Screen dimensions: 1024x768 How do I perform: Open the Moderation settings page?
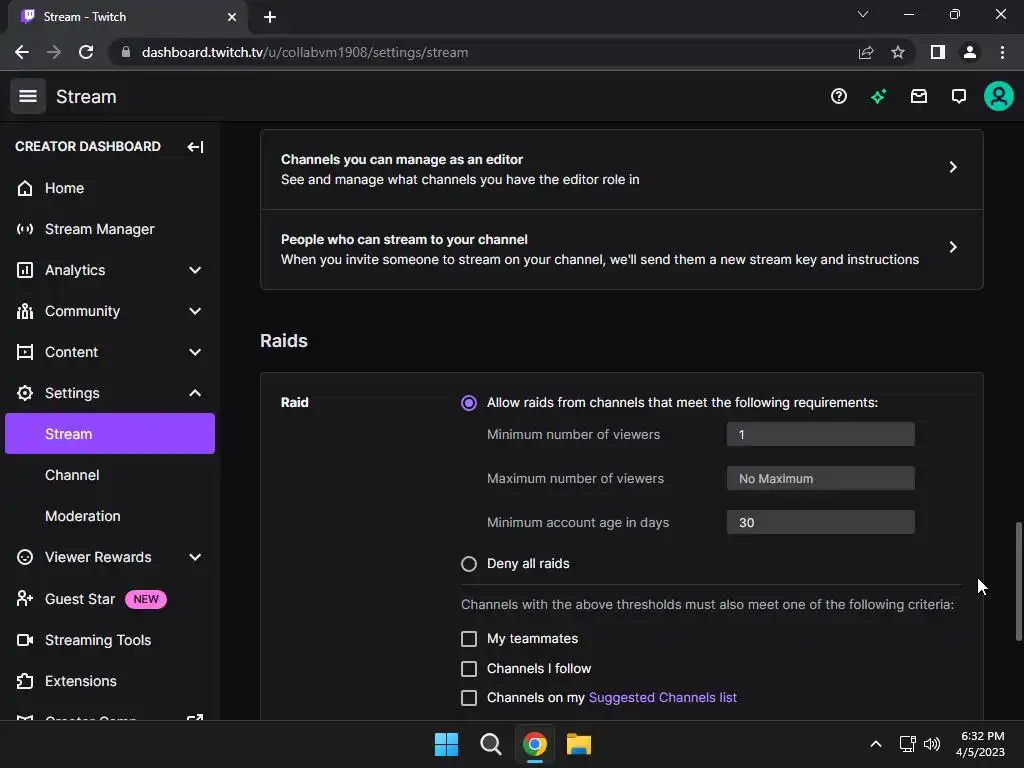tap(110, 516)
